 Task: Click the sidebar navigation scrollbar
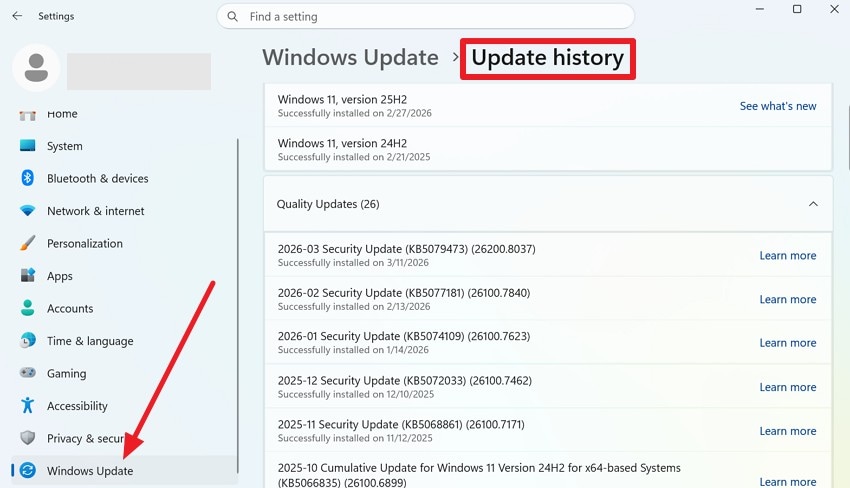[237, 306]
